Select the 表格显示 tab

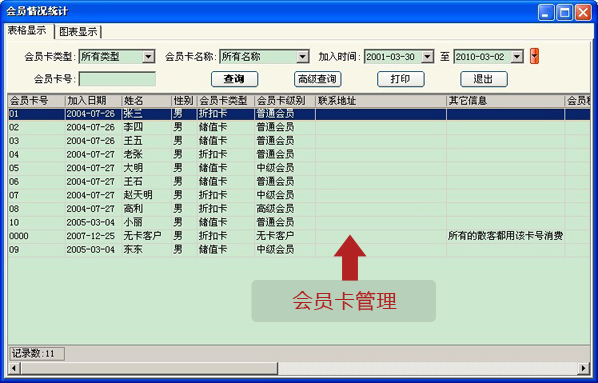click(x=27, y=31)
